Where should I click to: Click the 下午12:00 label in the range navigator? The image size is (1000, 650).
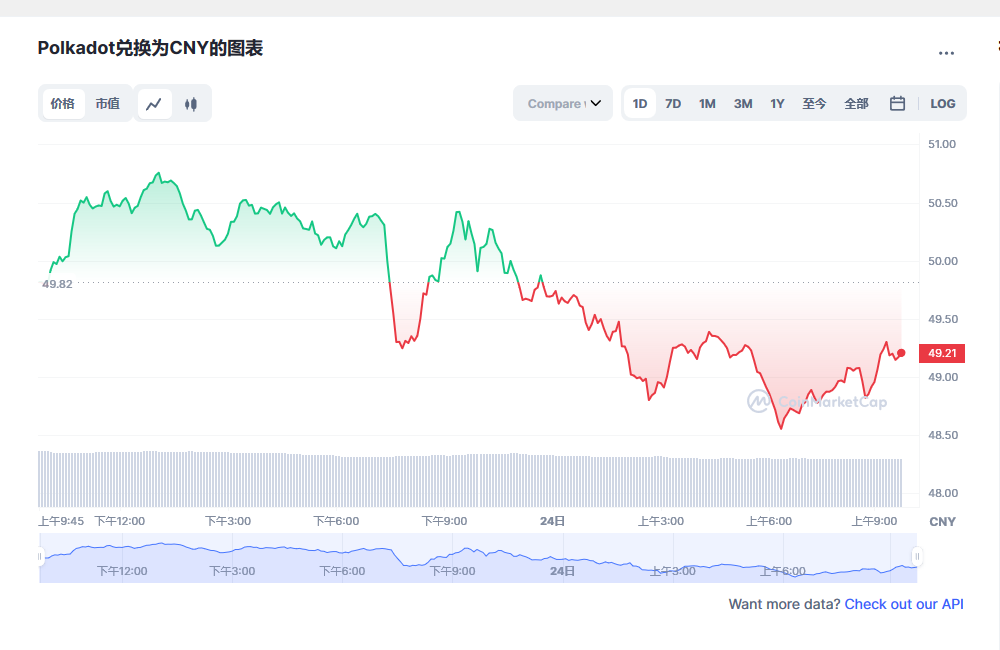(x=122, y=571)
